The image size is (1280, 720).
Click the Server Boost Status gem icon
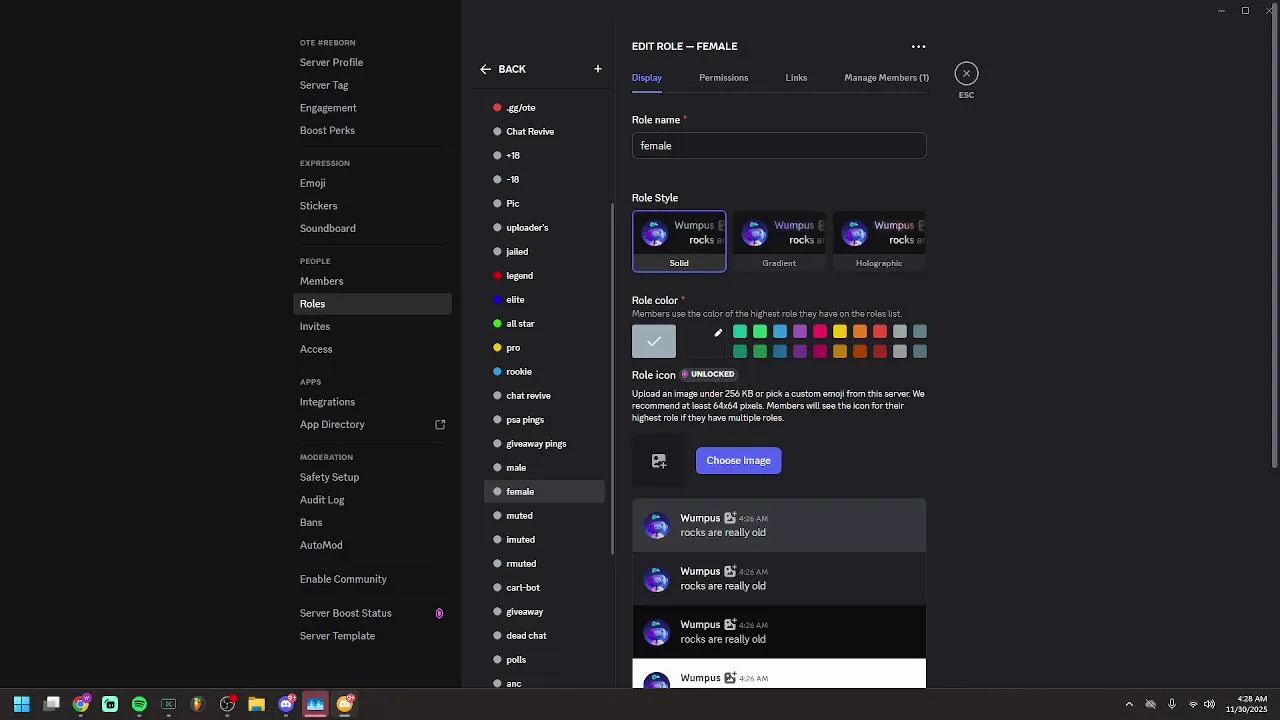point(439,613)
